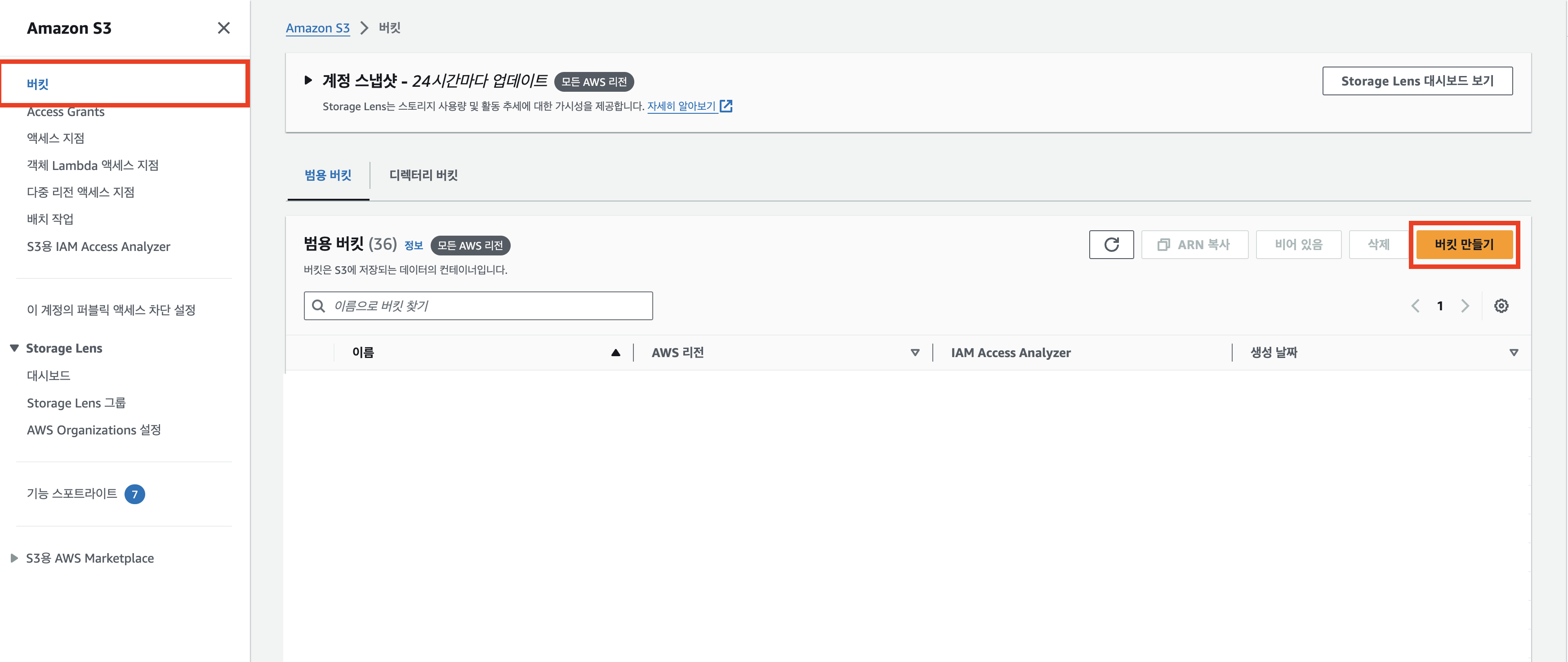Select 범용 버킷 tab

point(327,175)
